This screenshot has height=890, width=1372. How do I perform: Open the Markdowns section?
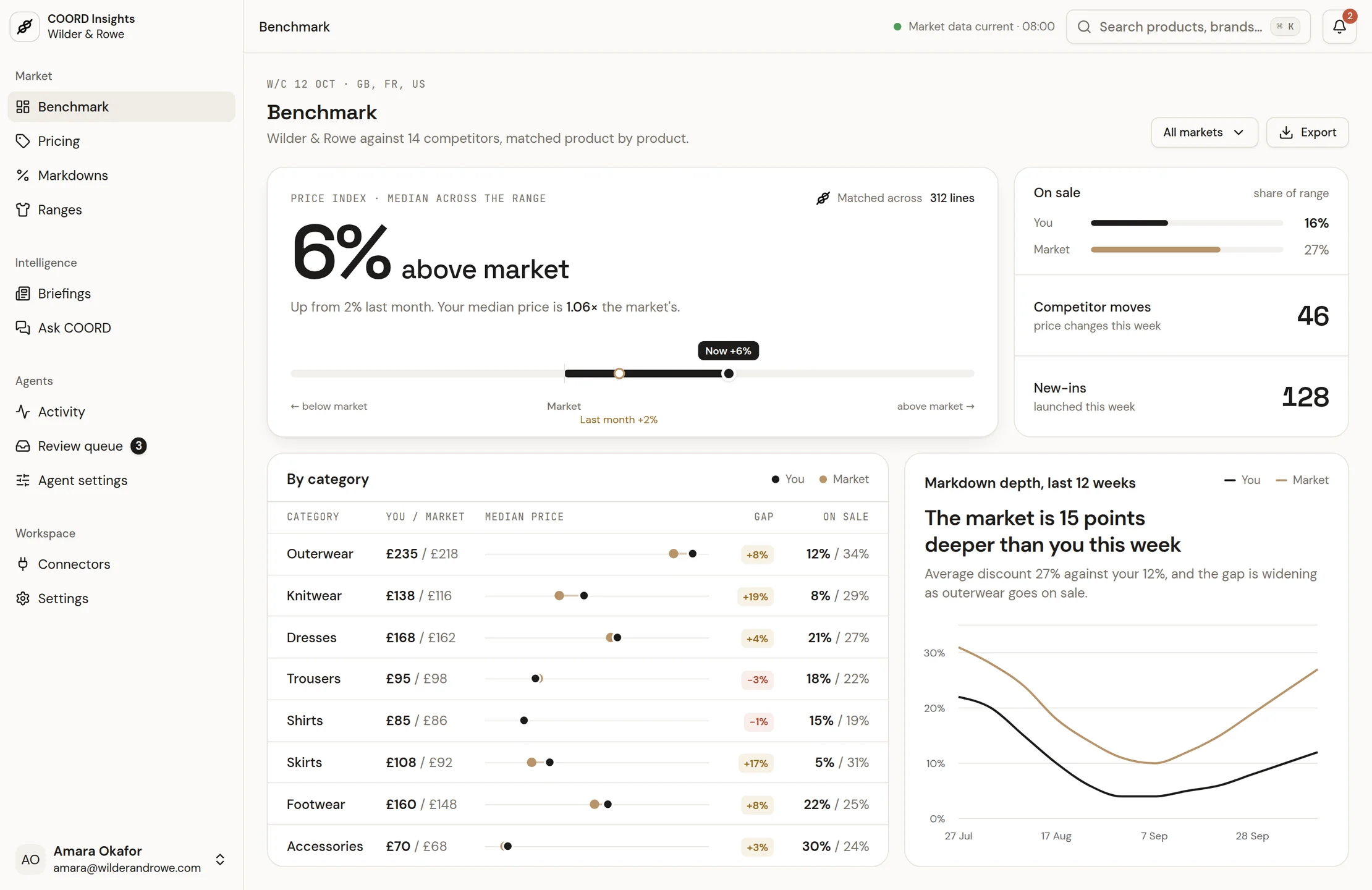click(121, 176)
